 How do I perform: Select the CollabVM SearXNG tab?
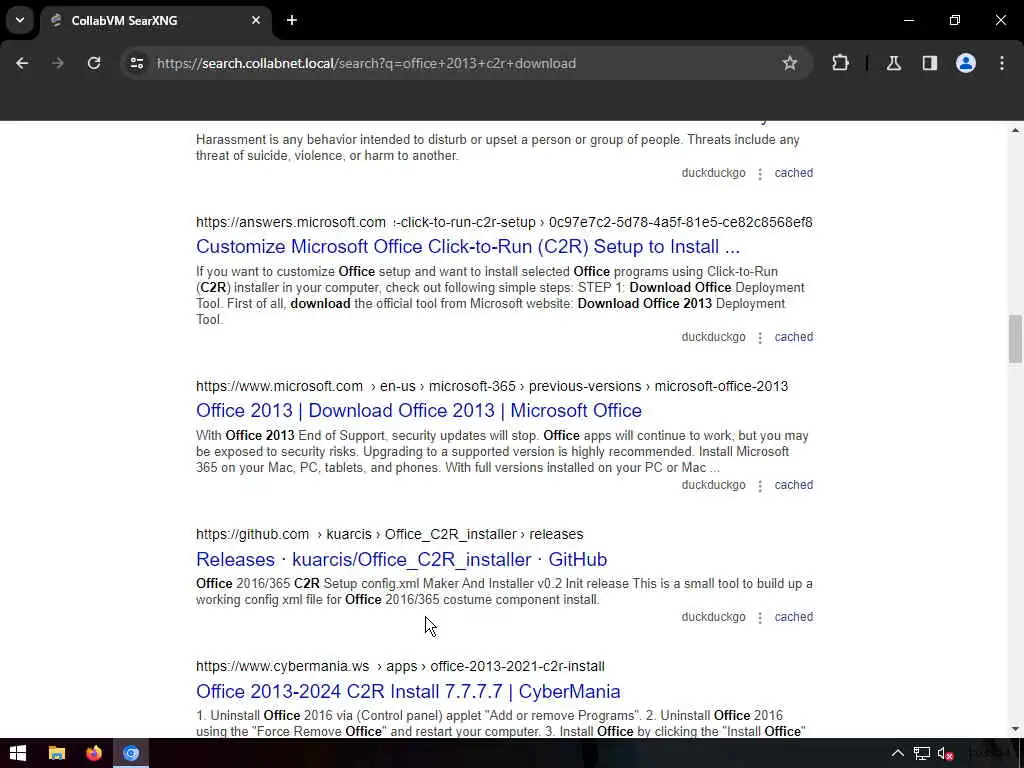pos(155,21)
